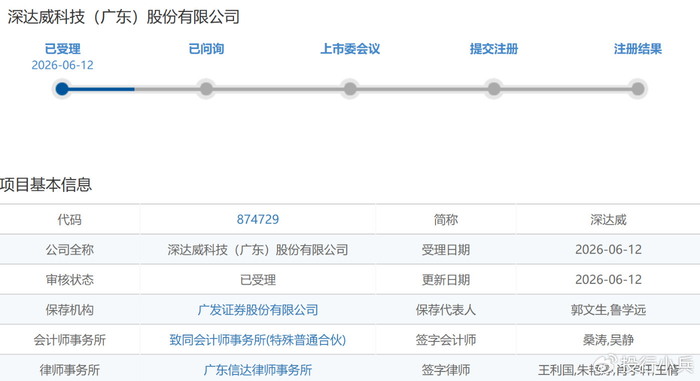Screen dimensions: 700x381
Task: Click the 深达威 short name cell
Action: 608,219
